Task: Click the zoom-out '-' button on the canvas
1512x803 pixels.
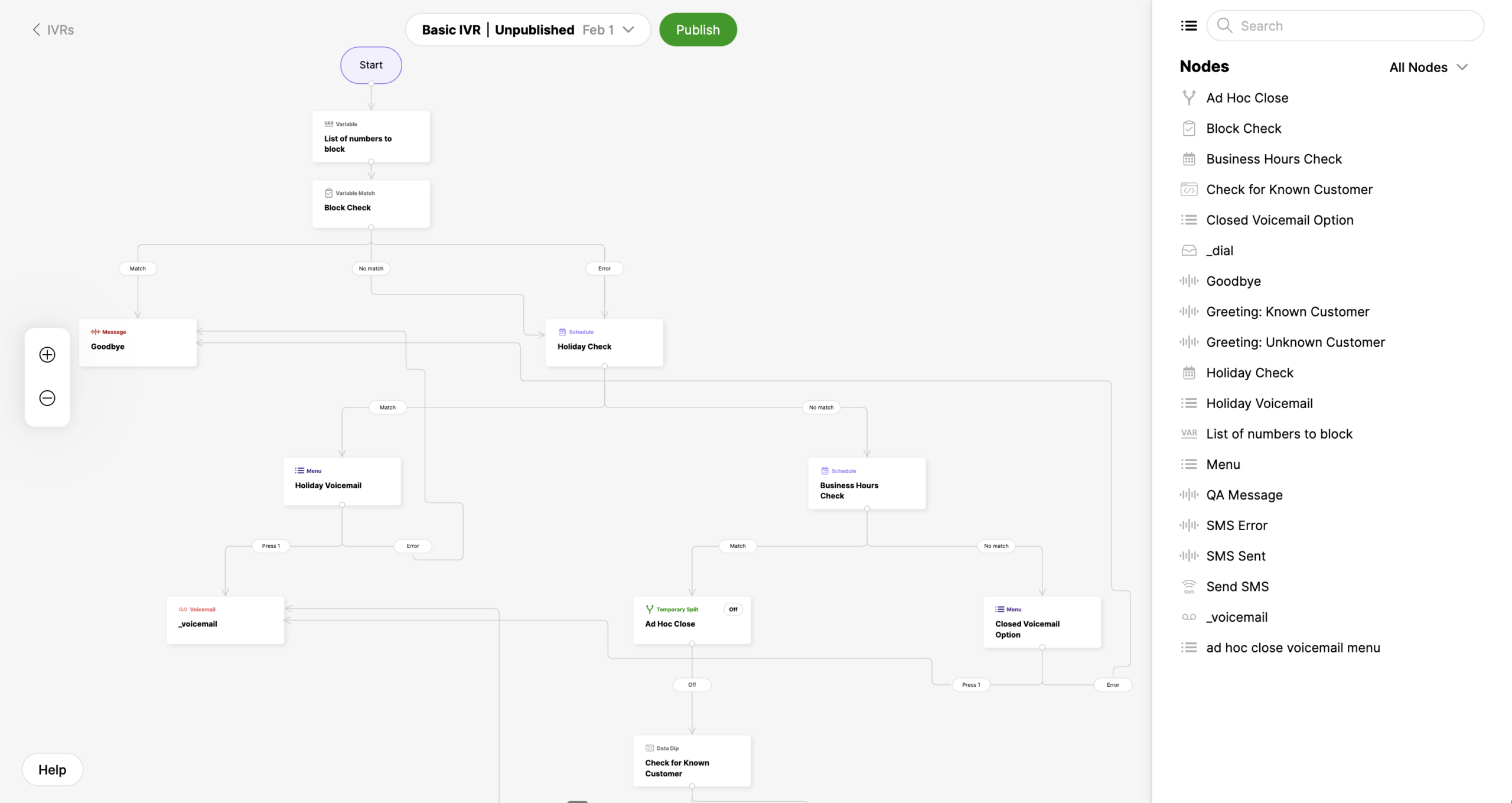Action: (x=48, y=398)
